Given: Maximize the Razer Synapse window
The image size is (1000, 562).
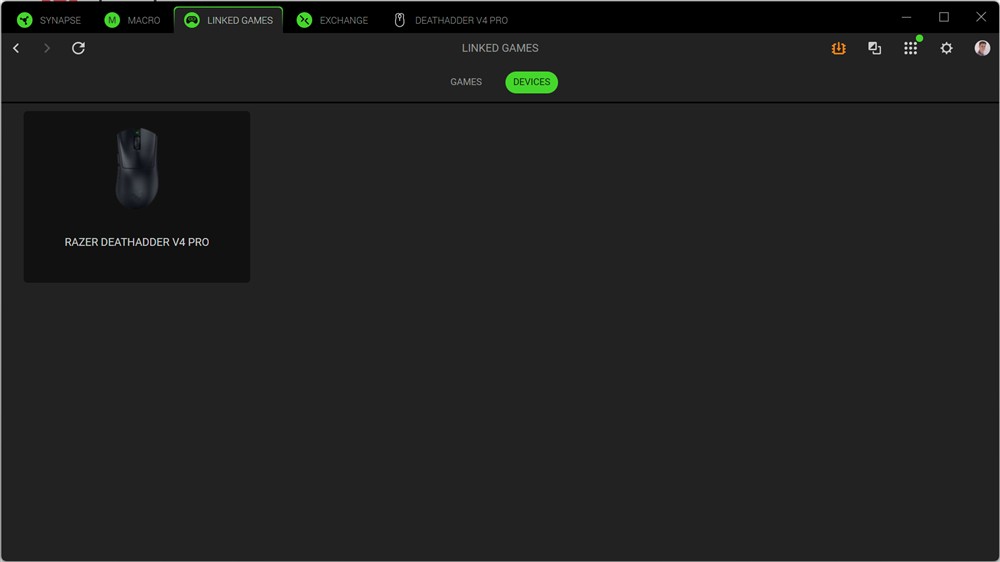Looking at the screenshot, I should pos(943,17).
